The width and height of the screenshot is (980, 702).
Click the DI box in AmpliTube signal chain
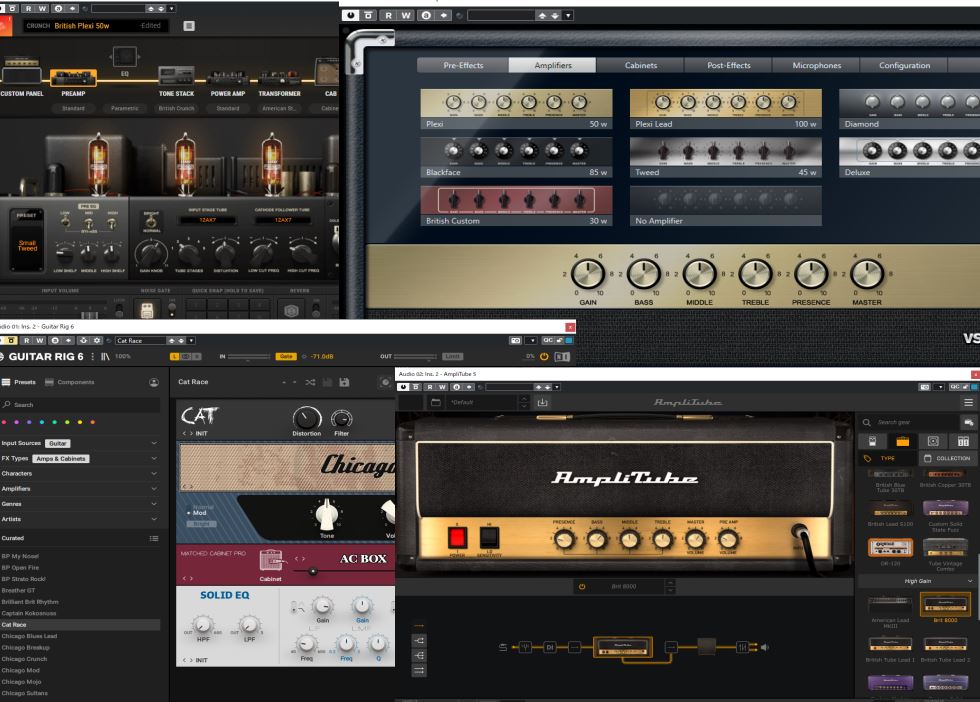tap(550, 647)
